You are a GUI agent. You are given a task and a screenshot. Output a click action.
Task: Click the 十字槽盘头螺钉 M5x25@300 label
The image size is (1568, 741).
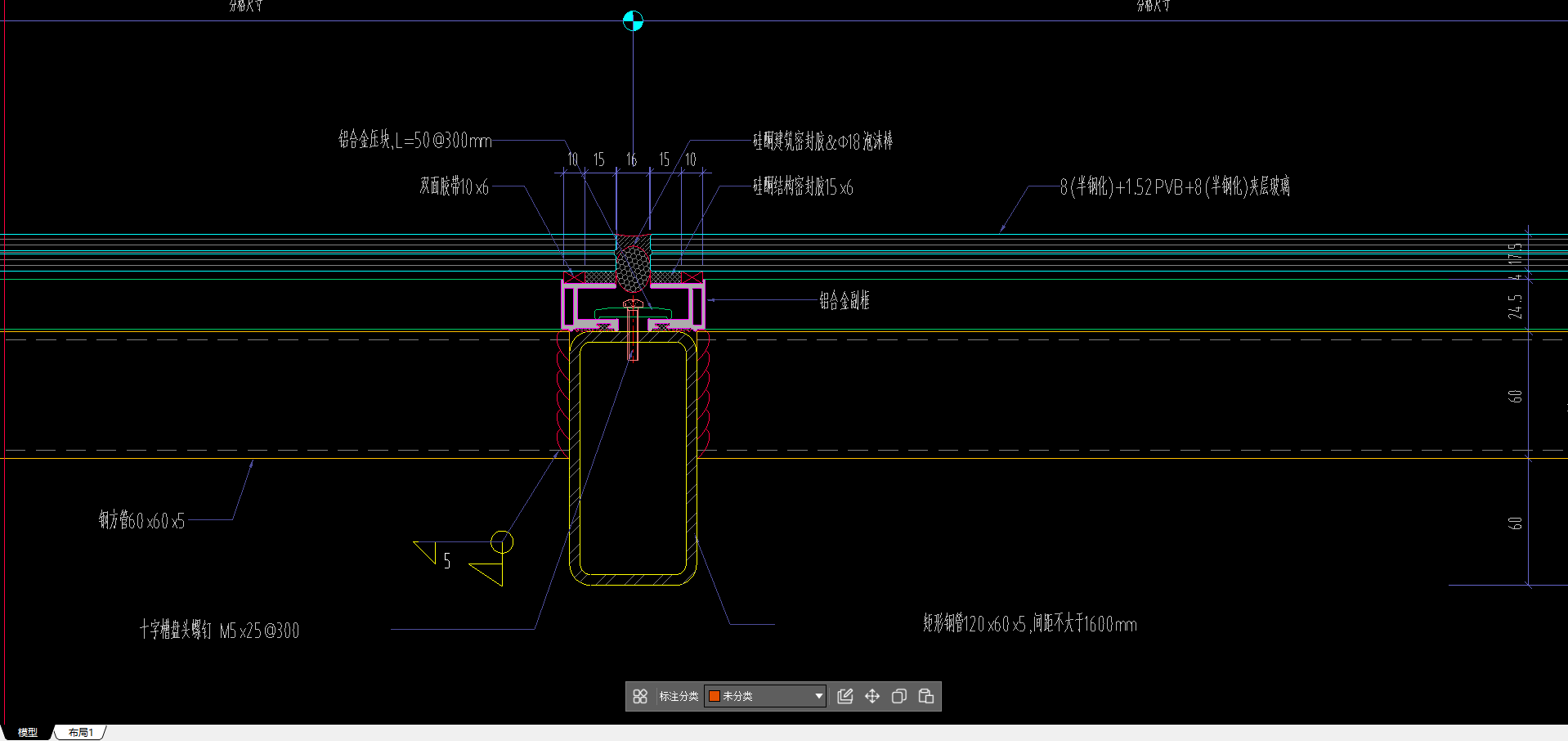pos(219,630)
